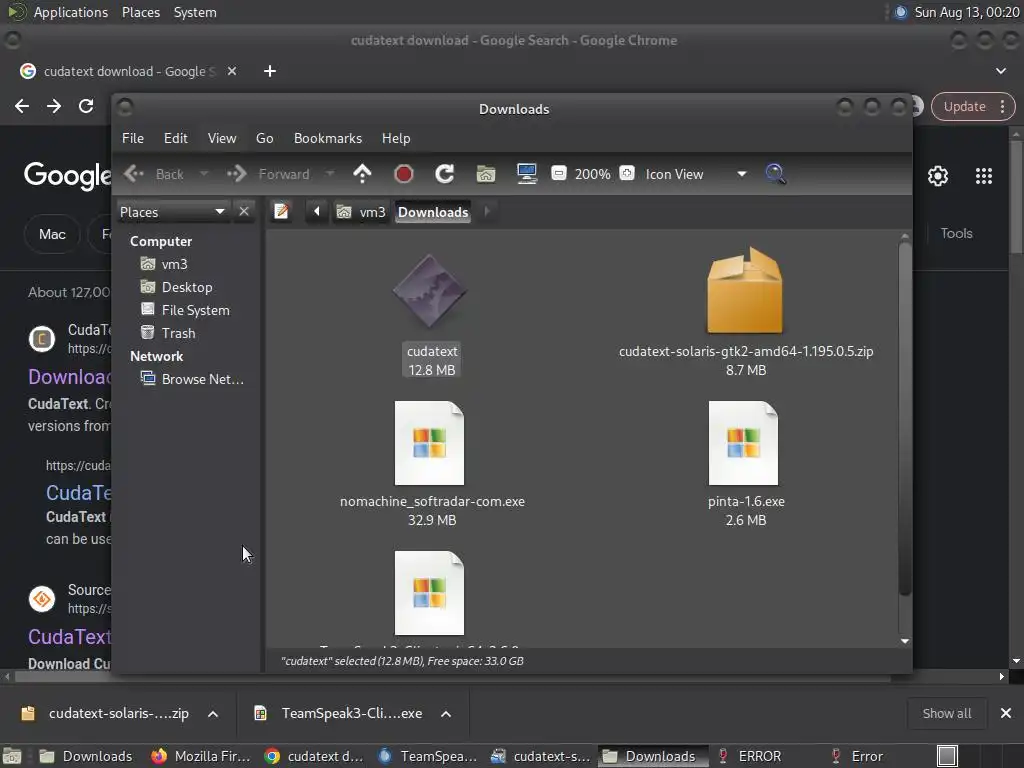Reload the Chrome page
Viewport: 1024px width, 768px height.
(86, 106)
